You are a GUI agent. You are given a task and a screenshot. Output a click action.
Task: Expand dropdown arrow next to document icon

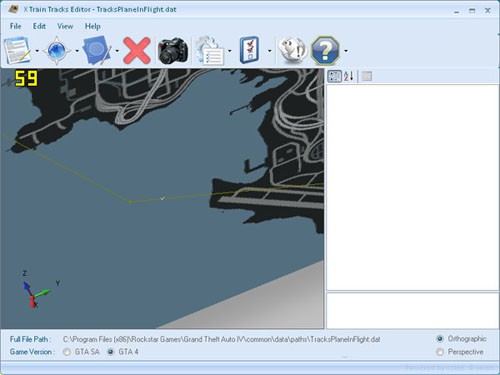pos(37,51)
